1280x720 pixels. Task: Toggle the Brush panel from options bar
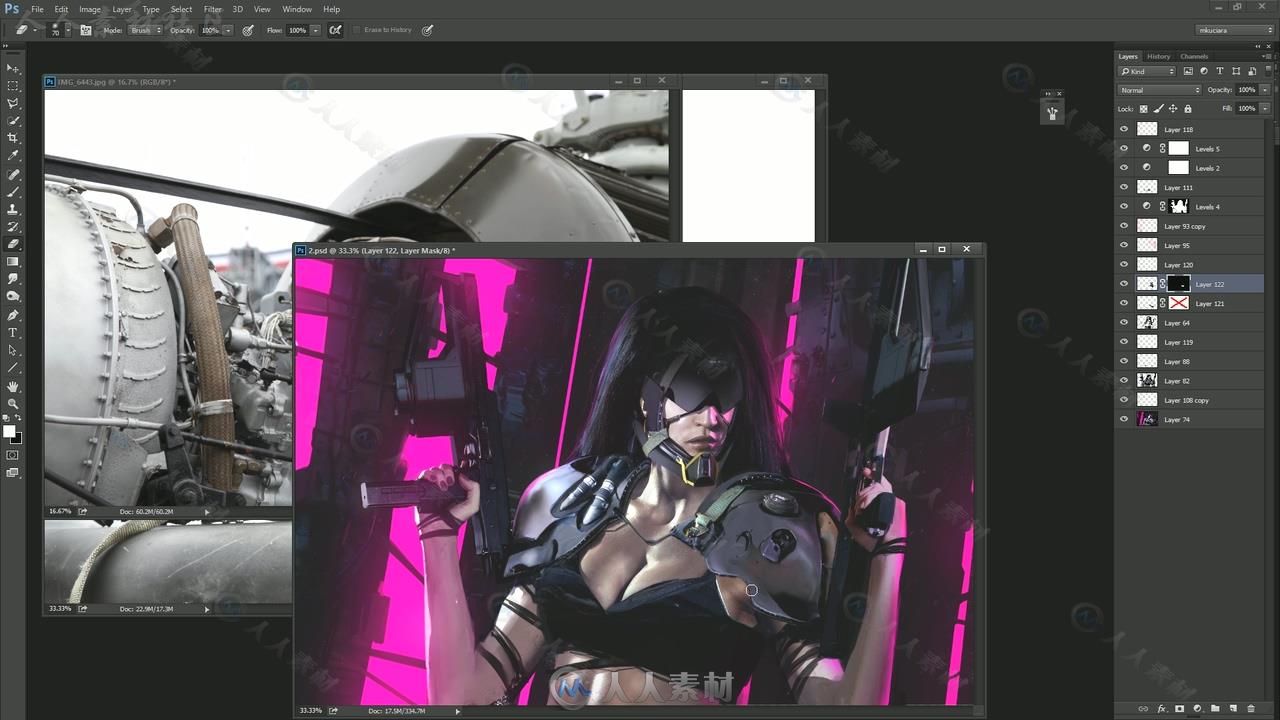86,30
